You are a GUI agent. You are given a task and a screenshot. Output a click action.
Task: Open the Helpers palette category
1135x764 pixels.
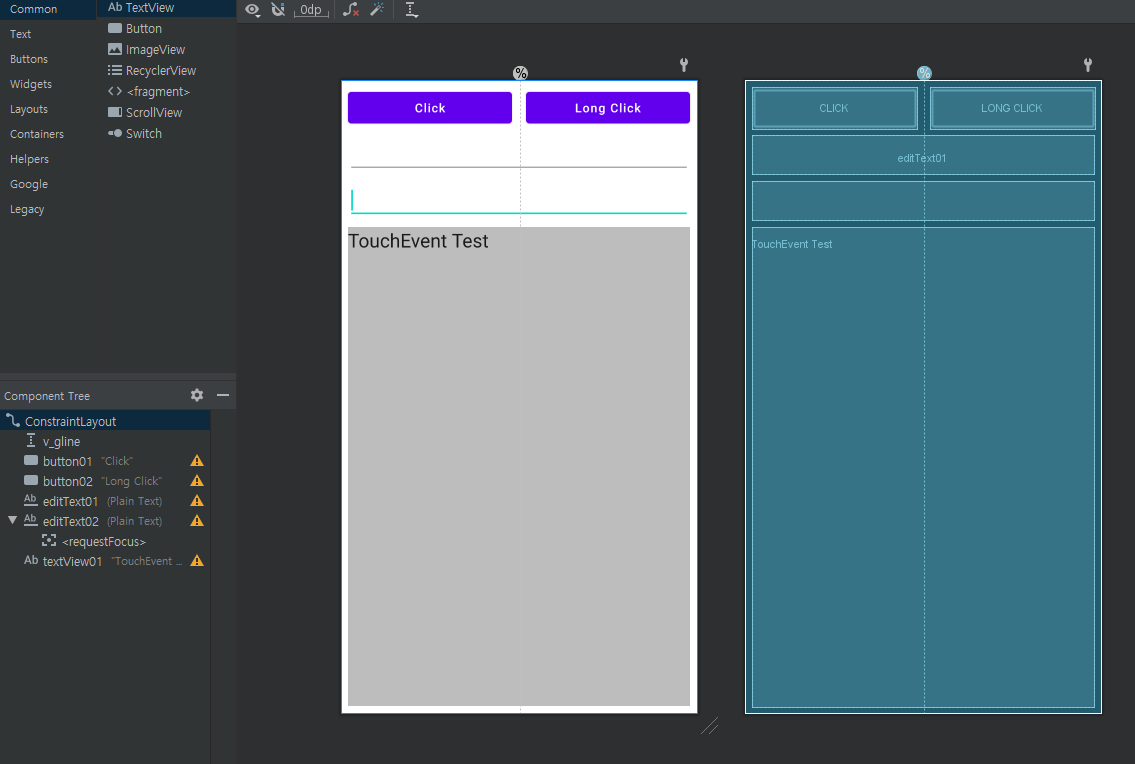coord(48,159)
